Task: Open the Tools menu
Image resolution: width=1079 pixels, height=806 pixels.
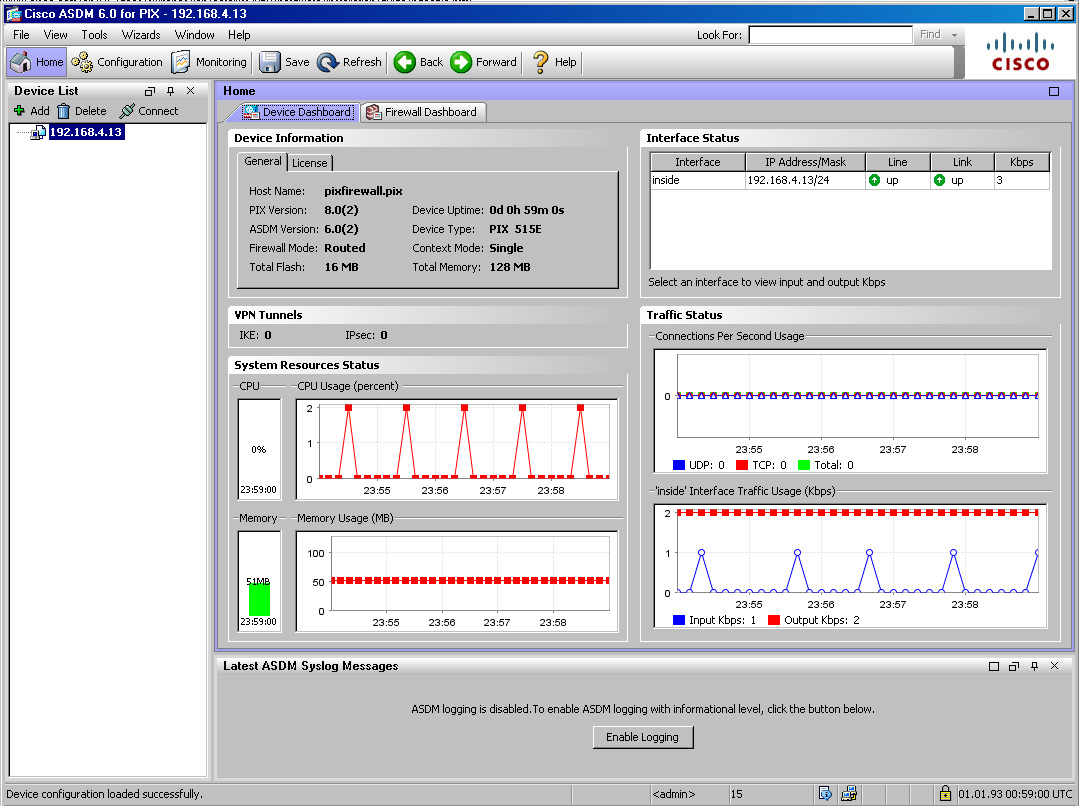Action: click(x=94, y=35)
